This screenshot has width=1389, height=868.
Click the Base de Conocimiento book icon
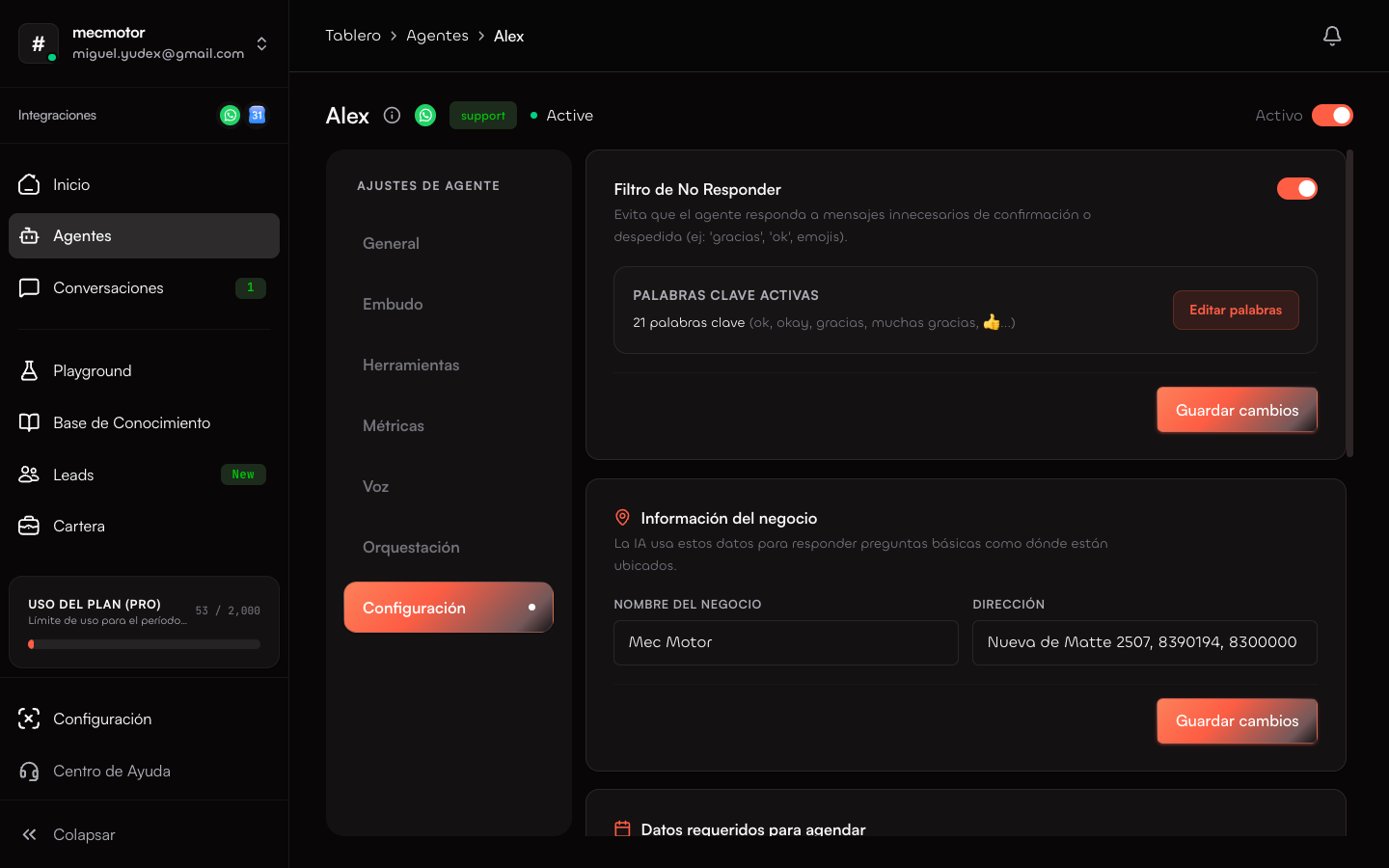pyautogui.click(x=29, y=422)
